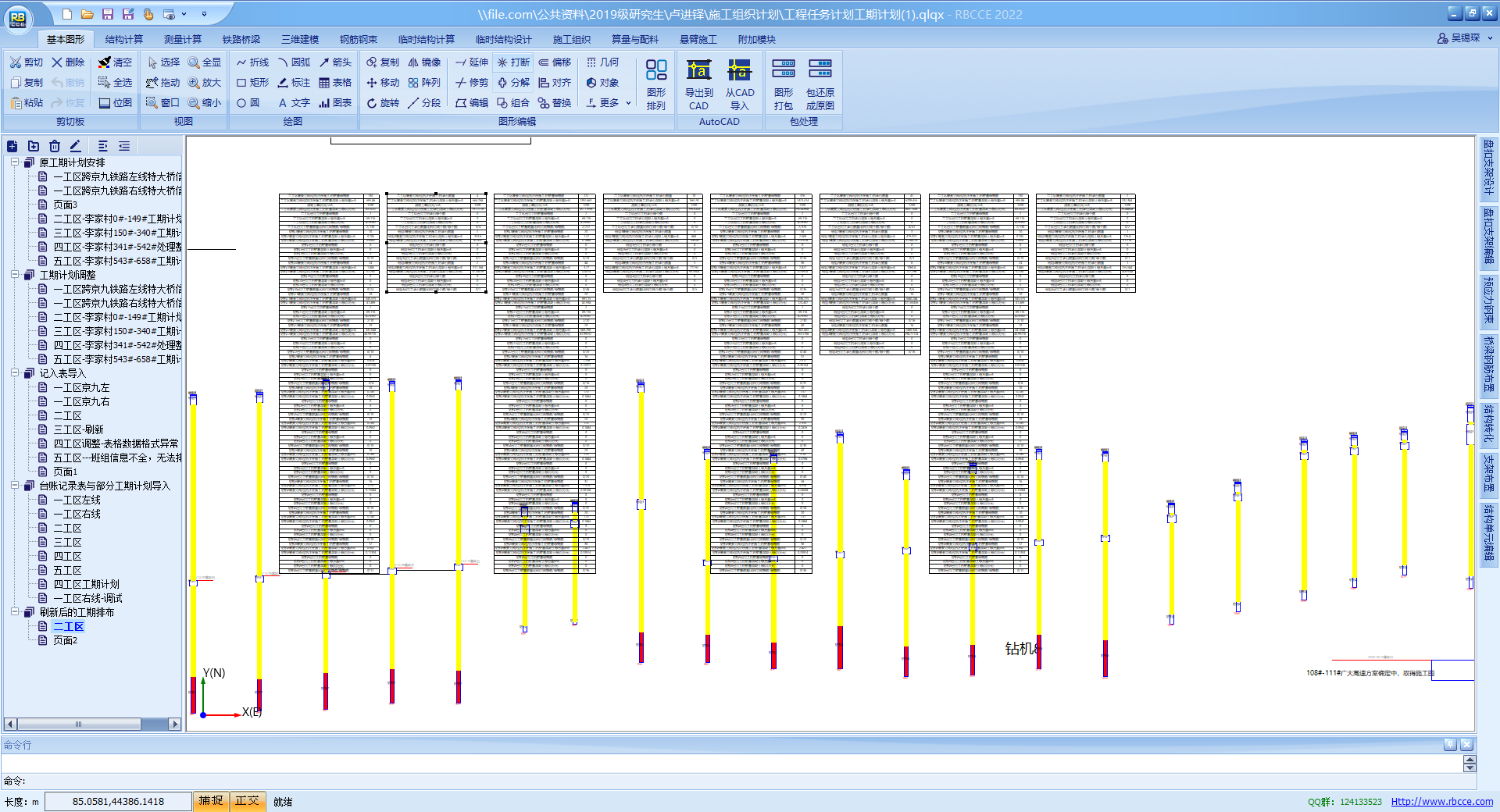Switch to the 结构计算 ribbon tab
Screen dimensions: 1500x812
[124, 39]
